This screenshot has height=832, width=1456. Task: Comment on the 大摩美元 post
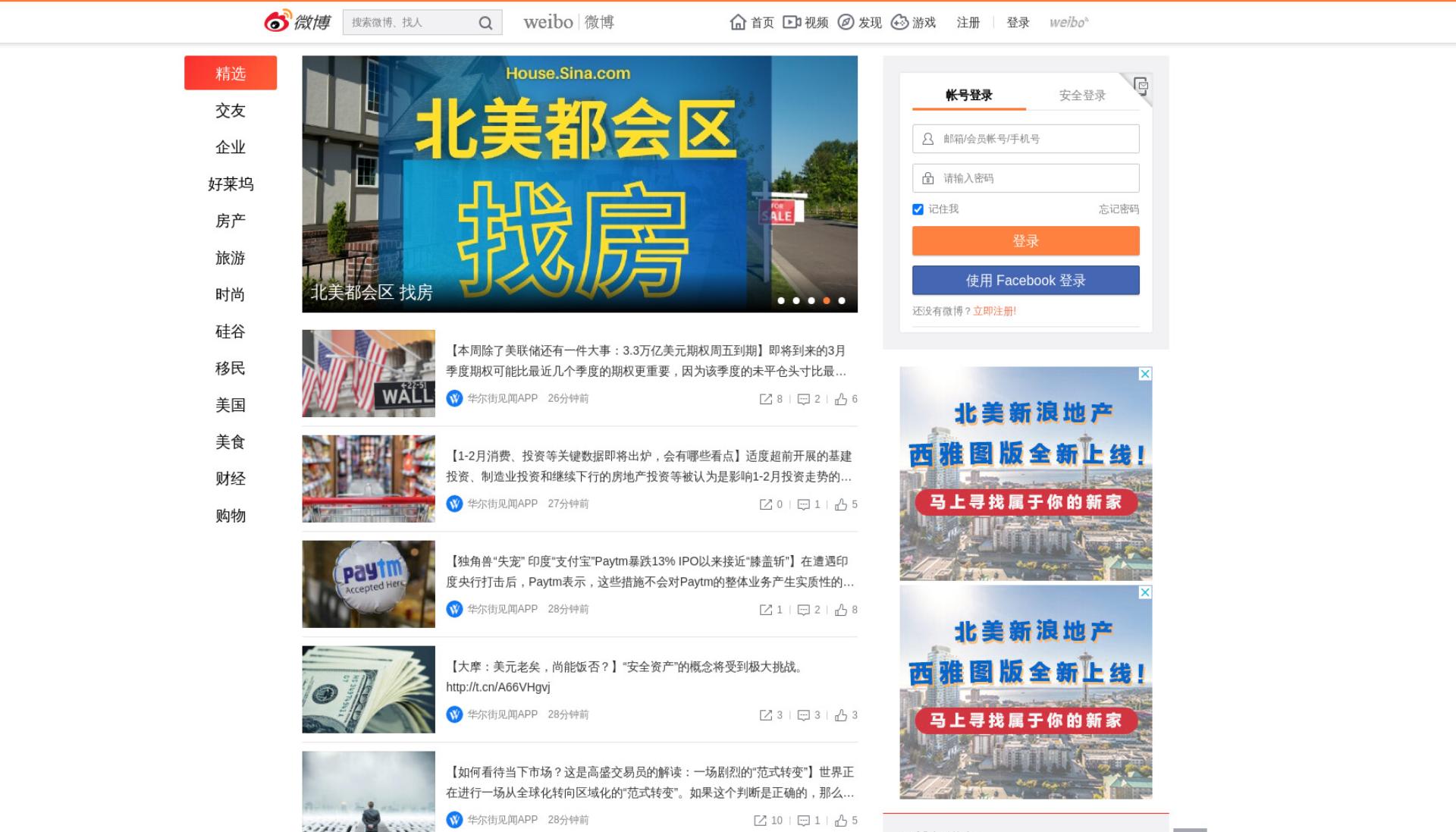[x=809, y=715]
